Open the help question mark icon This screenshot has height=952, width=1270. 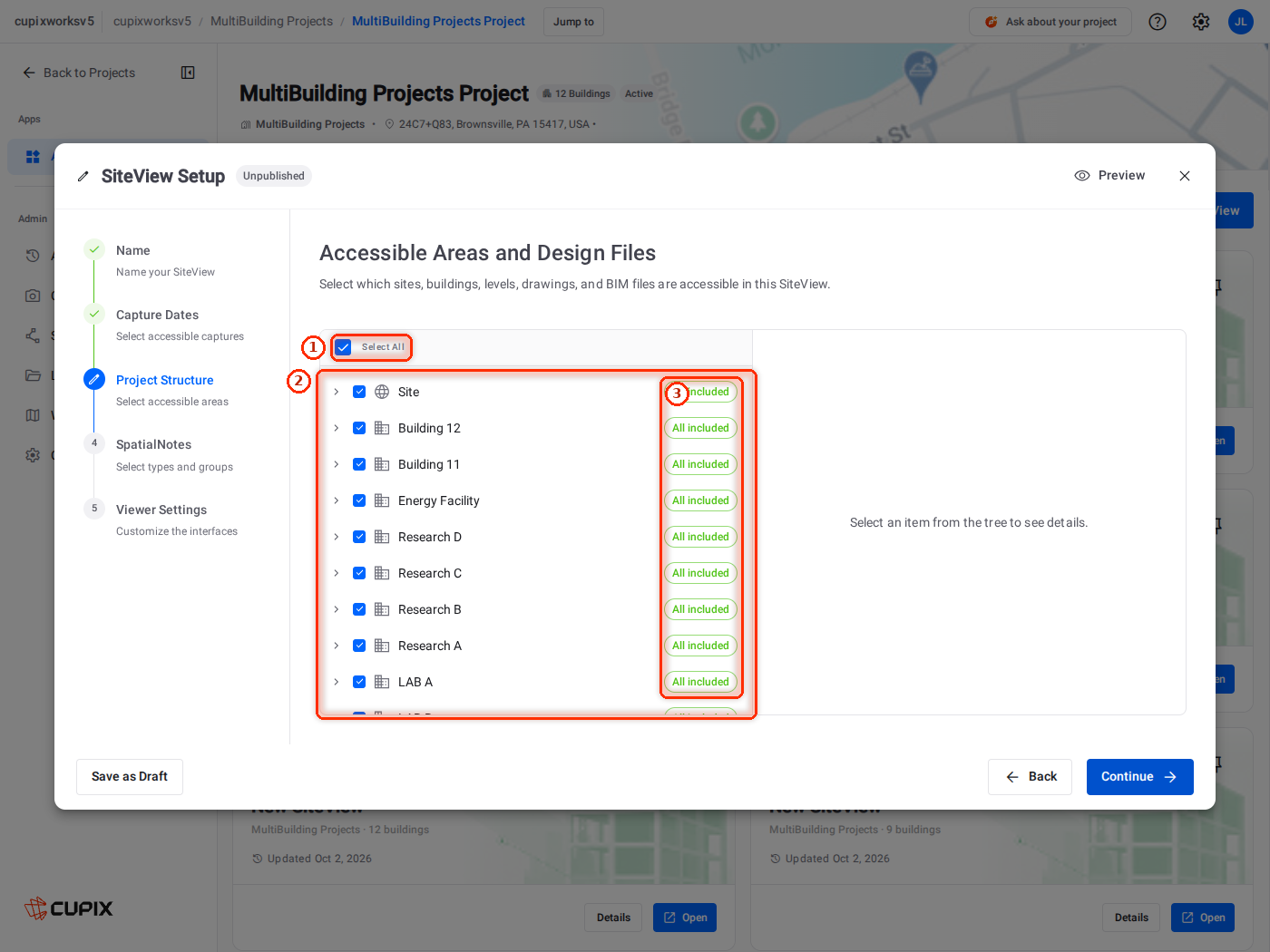tap(1158, 22)
